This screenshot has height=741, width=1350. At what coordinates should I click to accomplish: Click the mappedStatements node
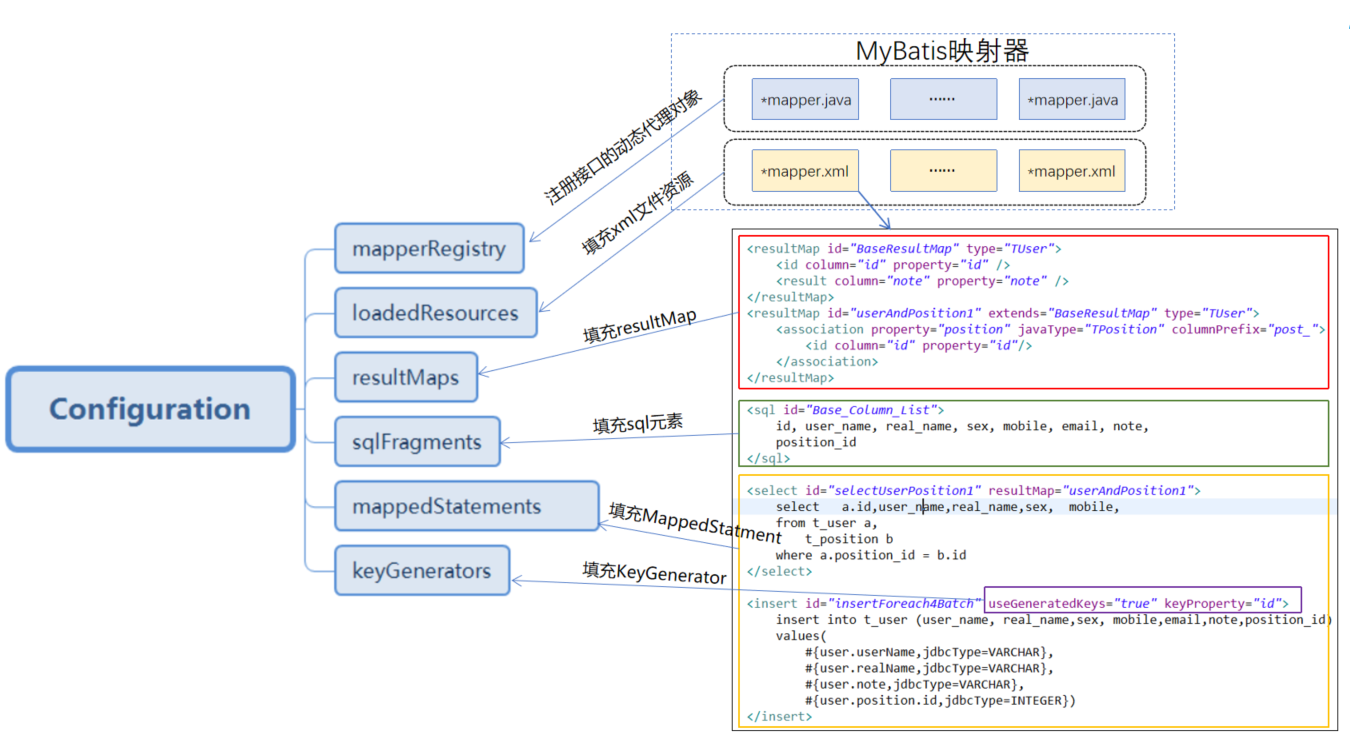467,506
